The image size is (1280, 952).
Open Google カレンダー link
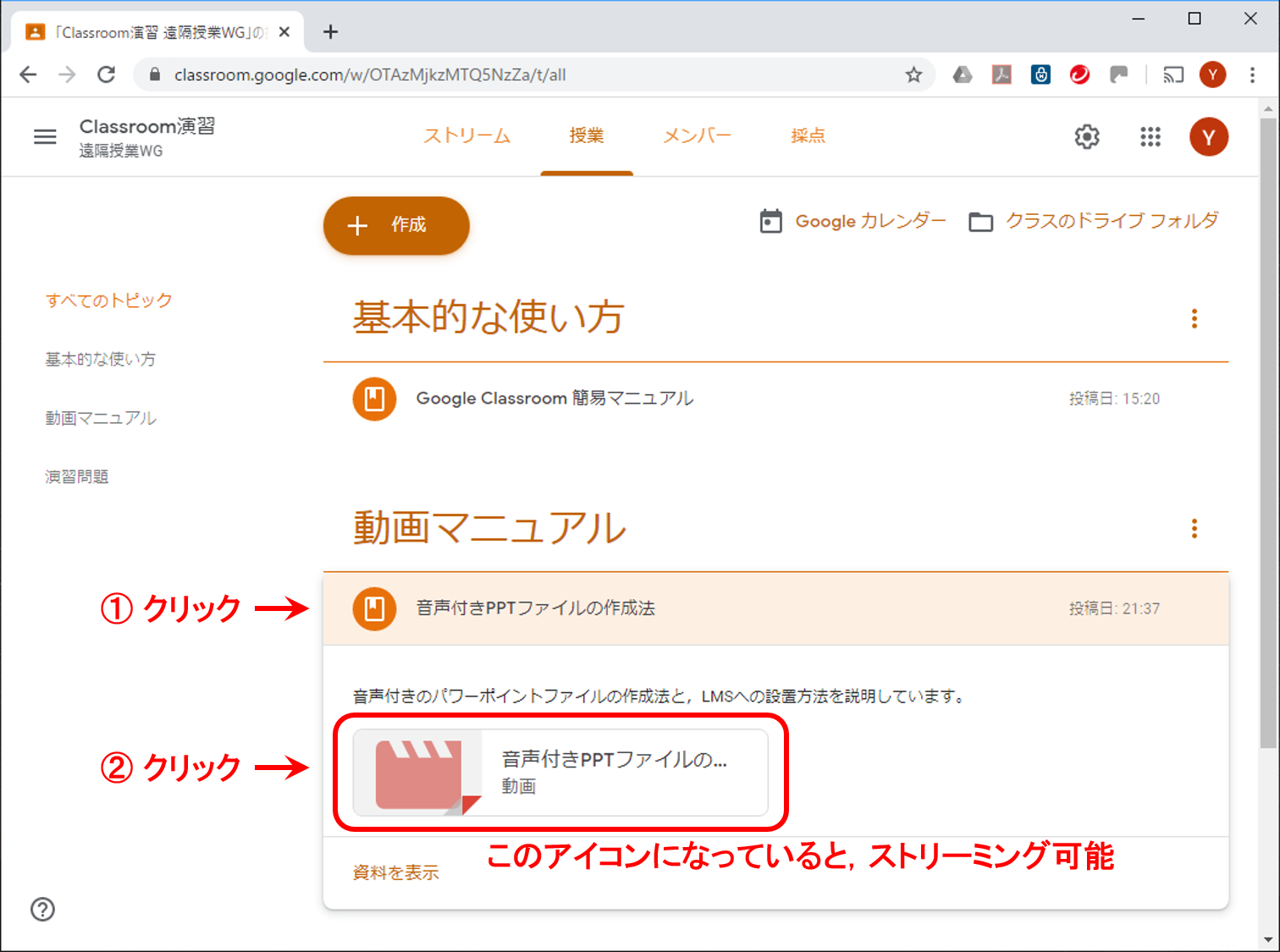point(852,222)
